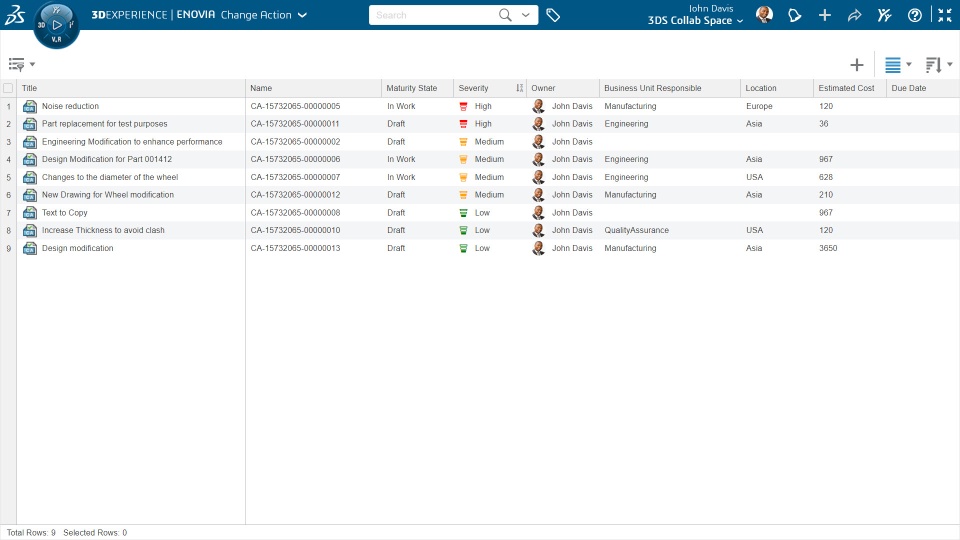Open 'Design Modification for Part 001412'

click(x=107, y=159)
